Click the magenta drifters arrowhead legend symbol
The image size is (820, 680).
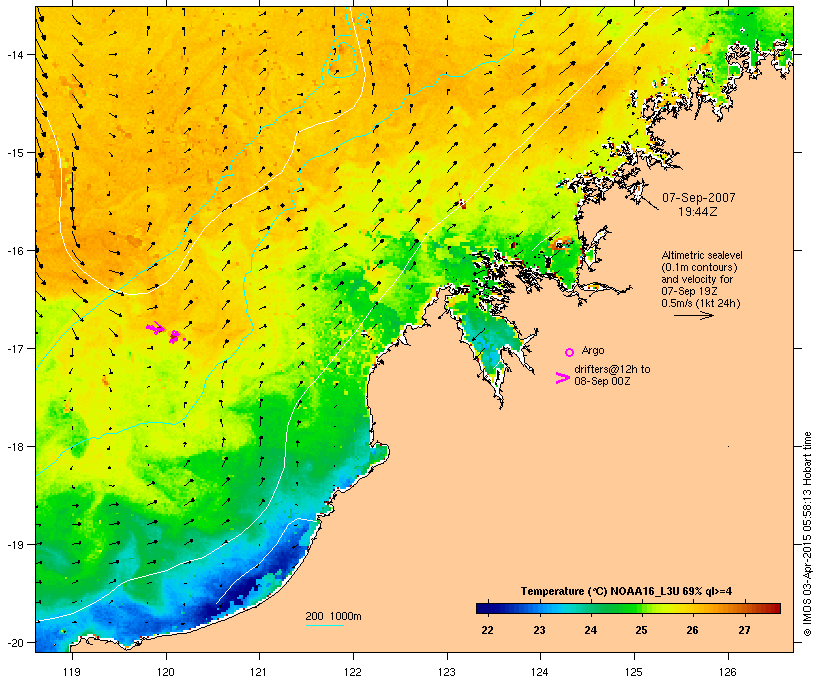[x=563, y=378]
